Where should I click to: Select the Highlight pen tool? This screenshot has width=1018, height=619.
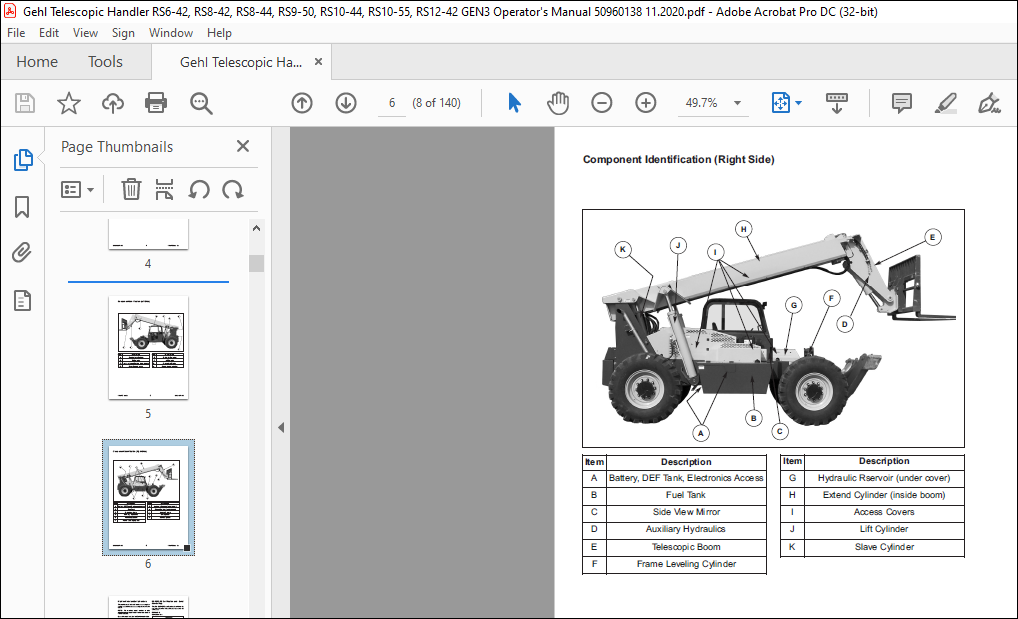[945, 103]
